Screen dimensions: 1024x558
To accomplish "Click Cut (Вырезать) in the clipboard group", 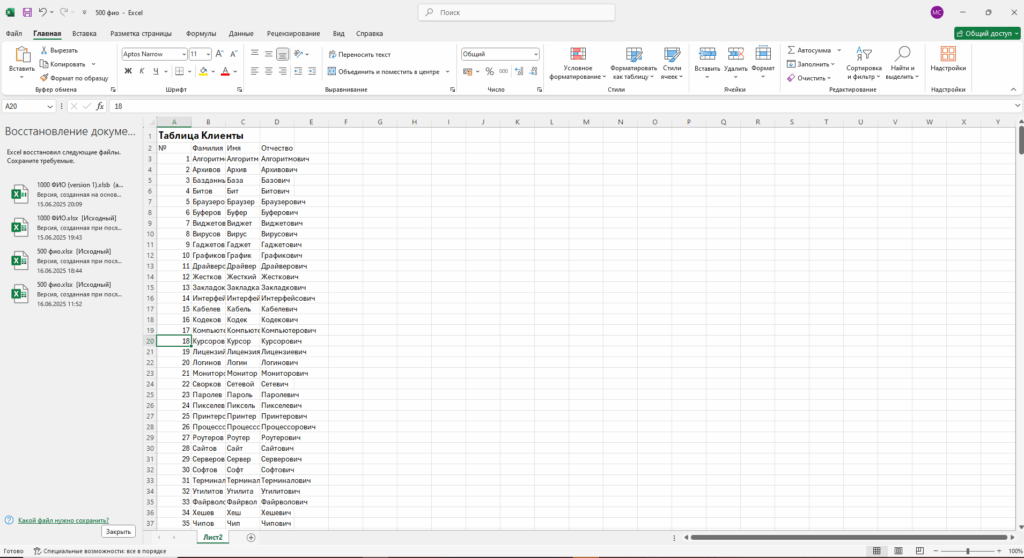I will 59,50.
